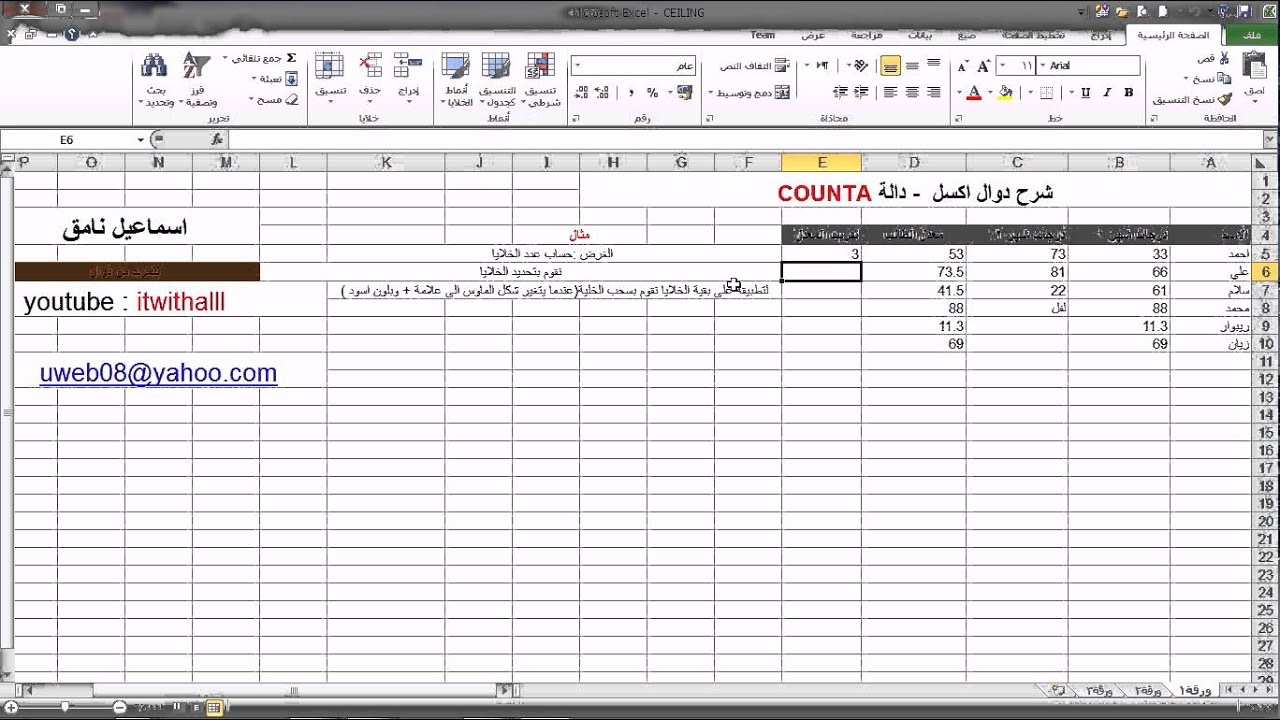Toggle Align Text Left
This screenshot has height=720, width=1280.
[x=890, y=92]
